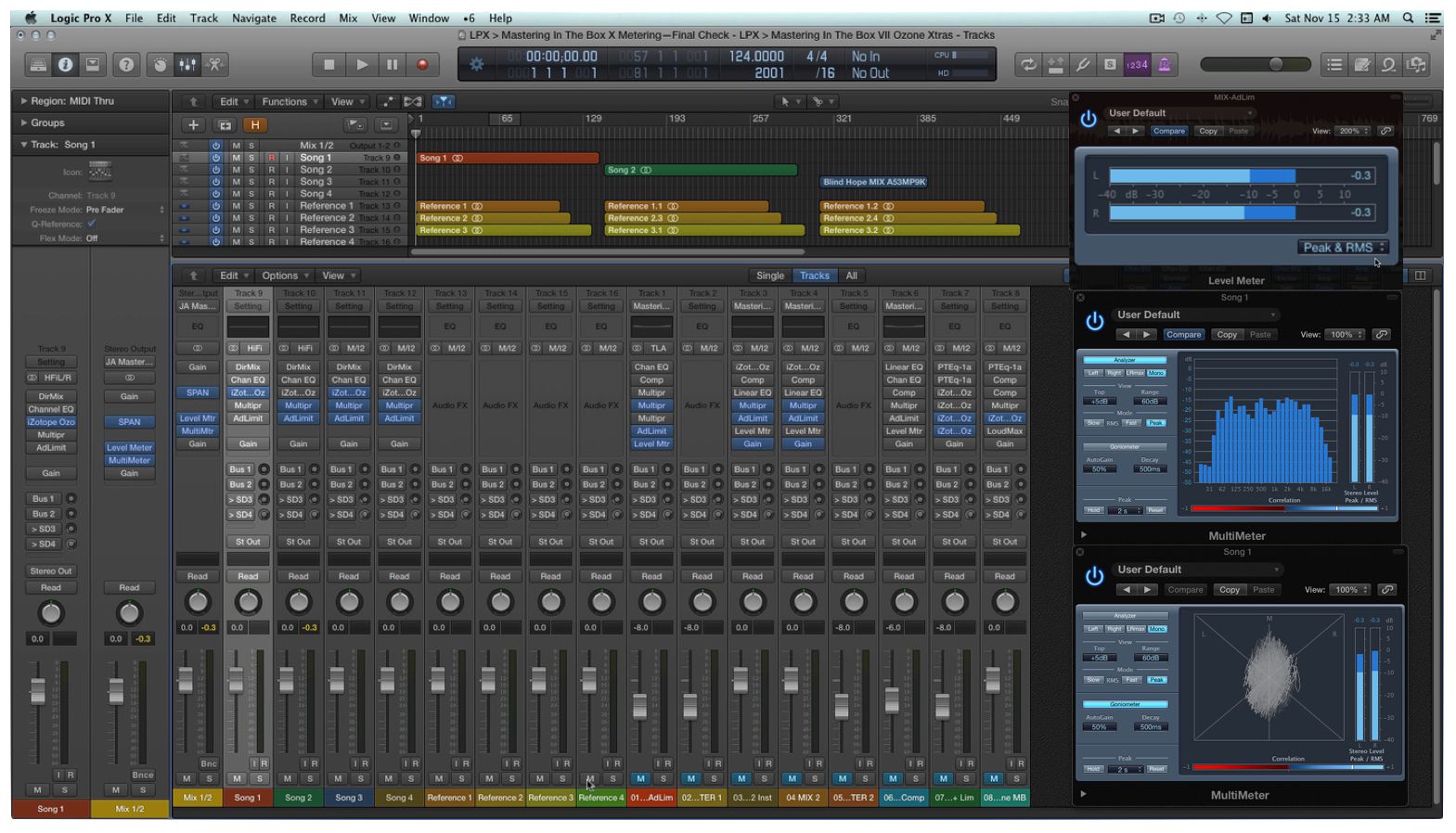
Task: Open the Editors scissors icon
Action: click(x=214, y=65)
